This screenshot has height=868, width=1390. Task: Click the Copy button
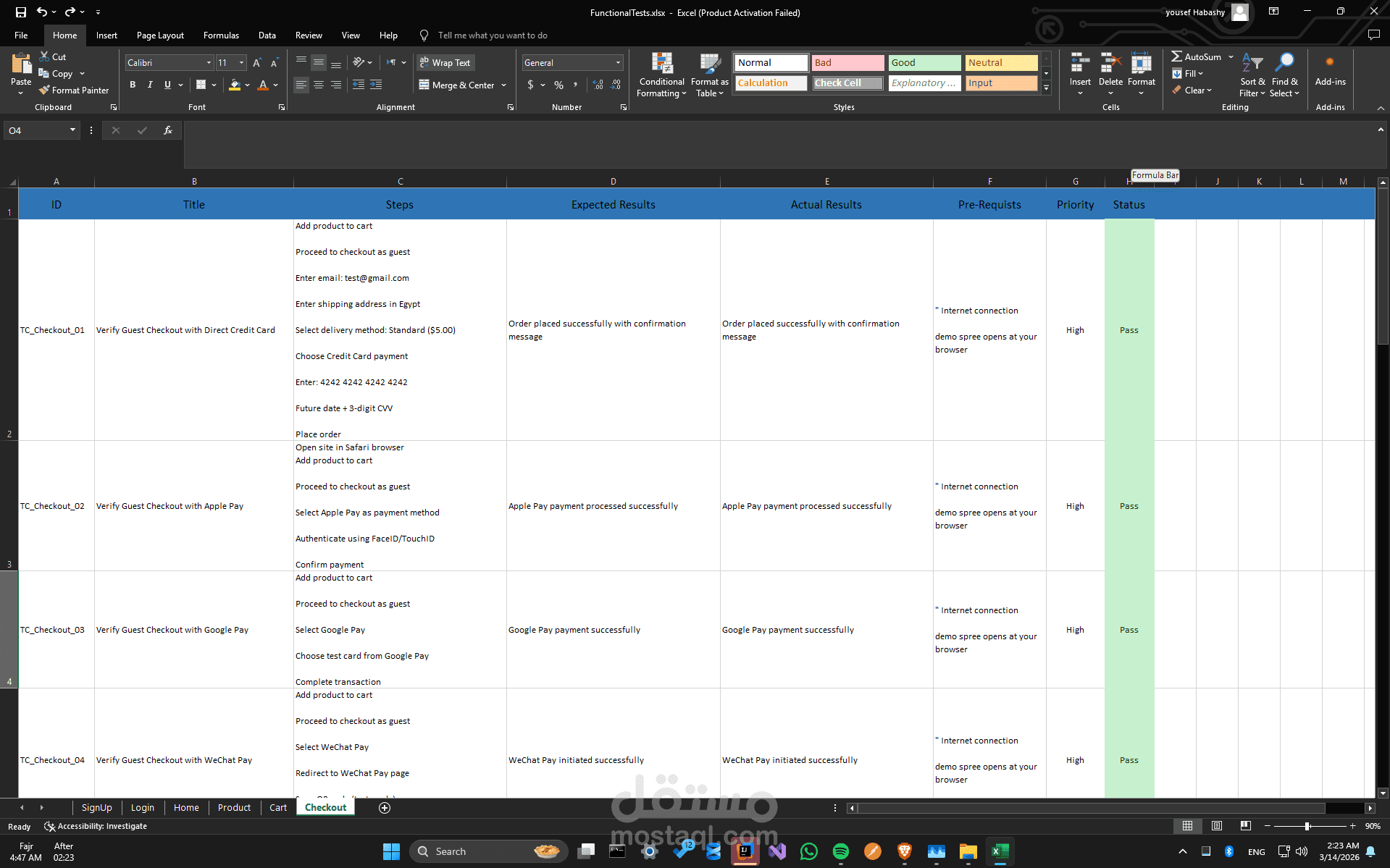(56, 73)
